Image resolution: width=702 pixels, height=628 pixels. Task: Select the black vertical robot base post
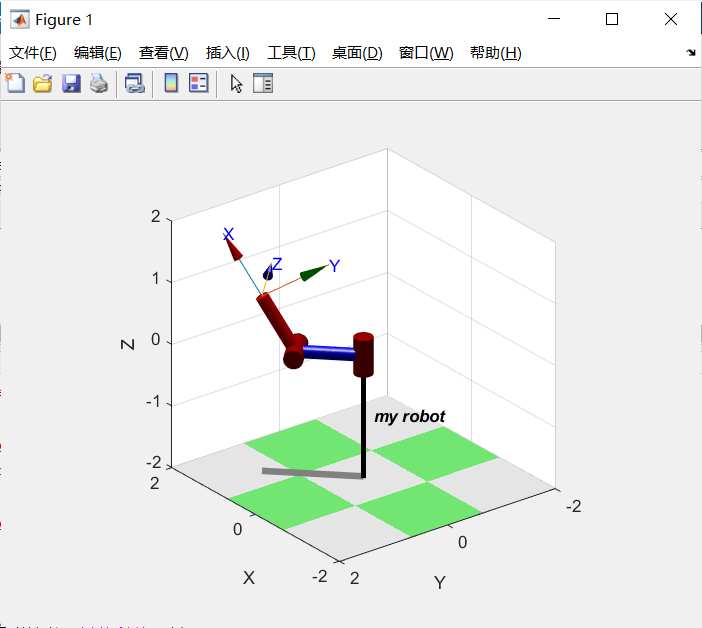364,427
